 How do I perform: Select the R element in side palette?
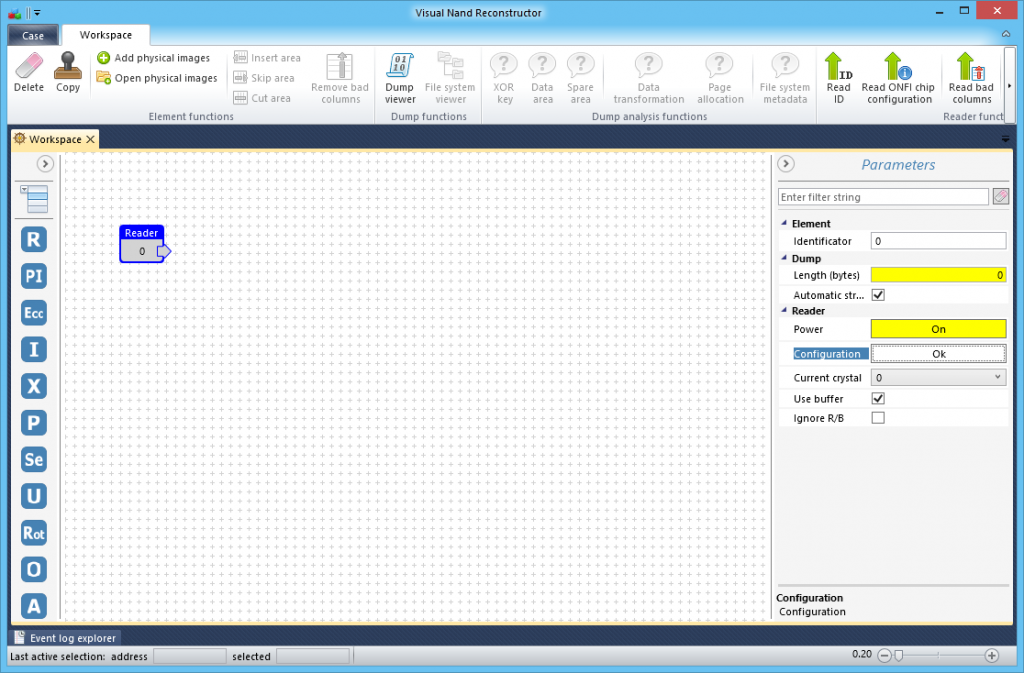pyautogui.click(x=33, y=240)
